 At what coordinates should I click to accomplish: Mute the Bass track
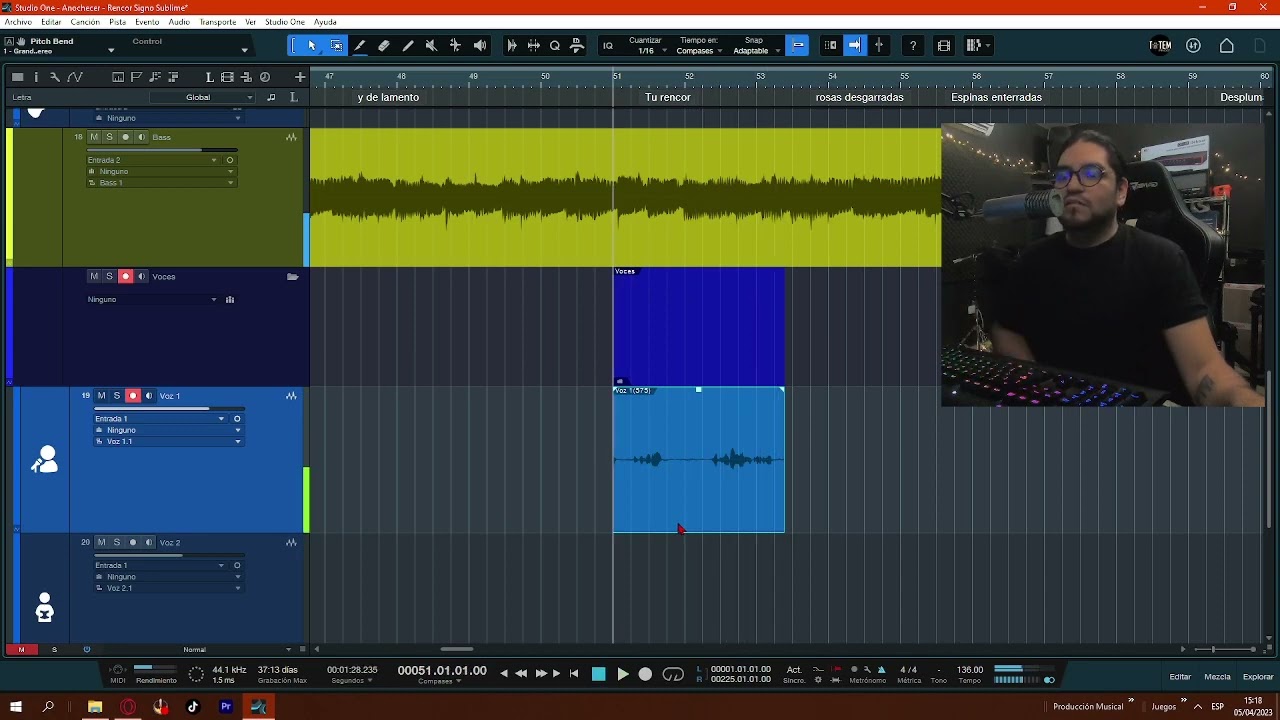(x=94, y=137)
